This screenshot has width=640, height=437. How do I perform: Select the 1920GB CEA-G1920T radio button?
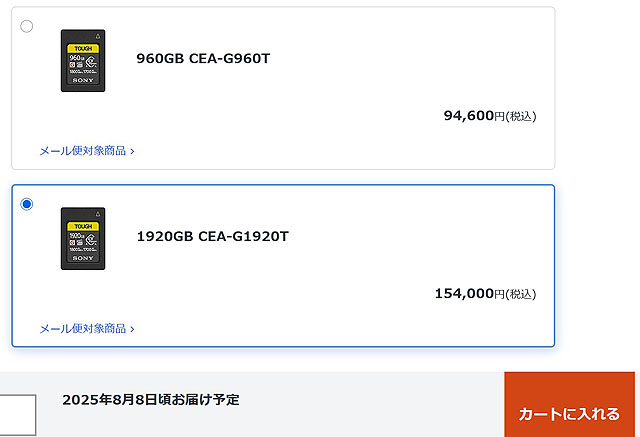(x=27, y=204)
